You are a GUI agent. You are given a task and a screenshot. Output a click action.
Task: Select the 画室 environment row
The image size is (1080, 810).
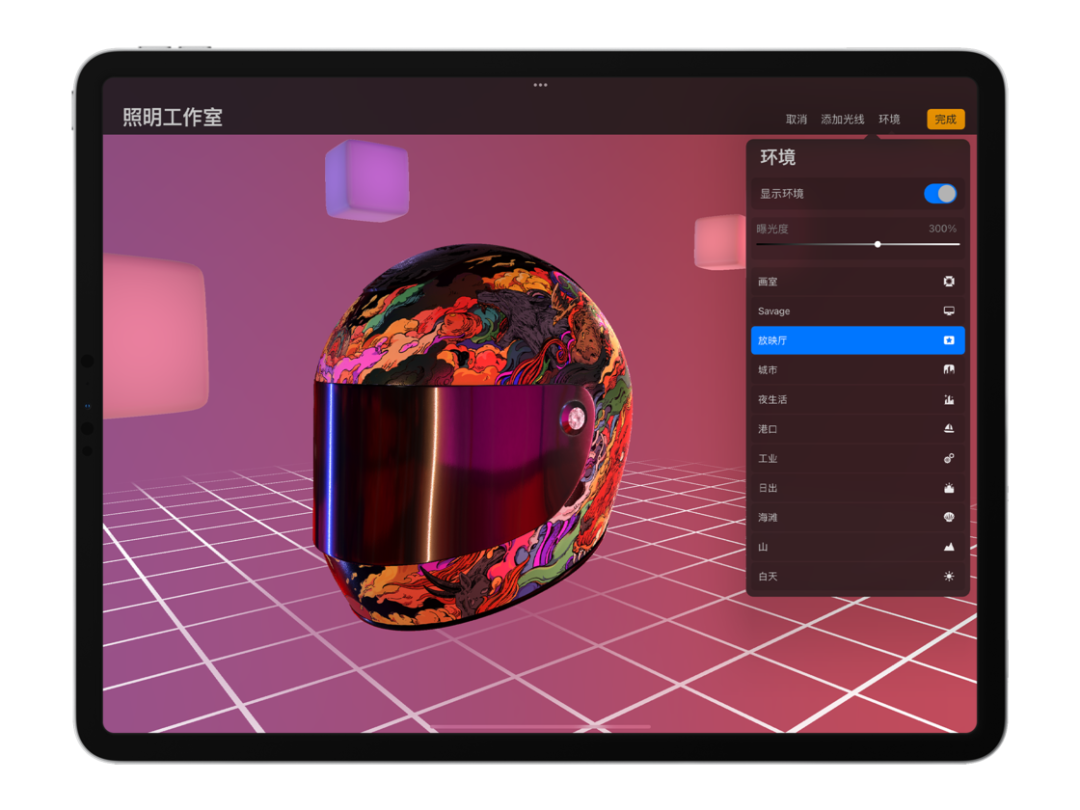tap(858, 281)
